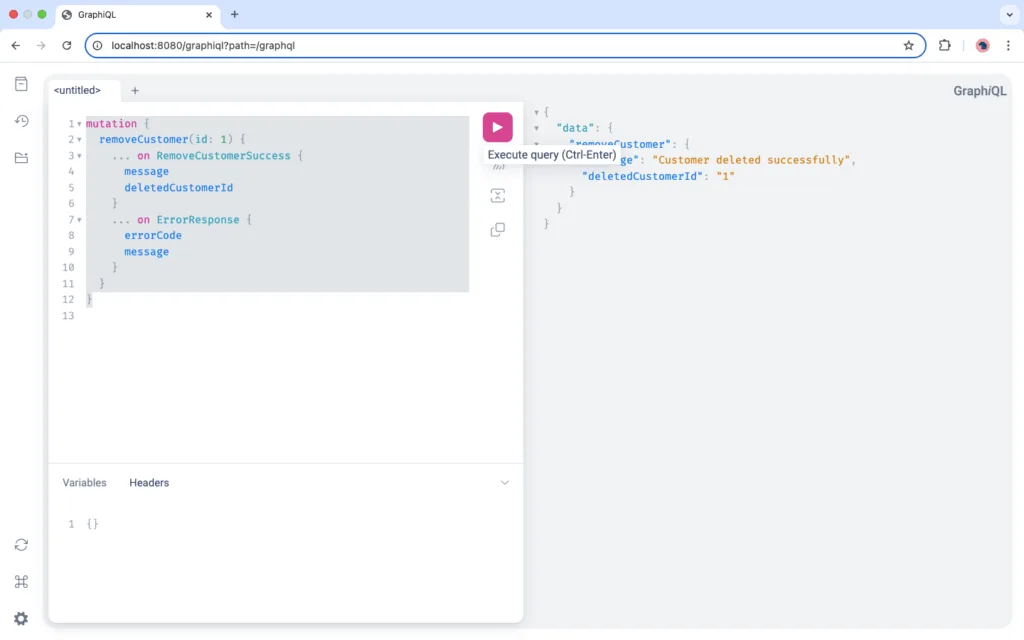This screenshot has height=640, width=1024.
Task: Open the keyboard shortcuts dialog icon
Action: click(21, 581)
